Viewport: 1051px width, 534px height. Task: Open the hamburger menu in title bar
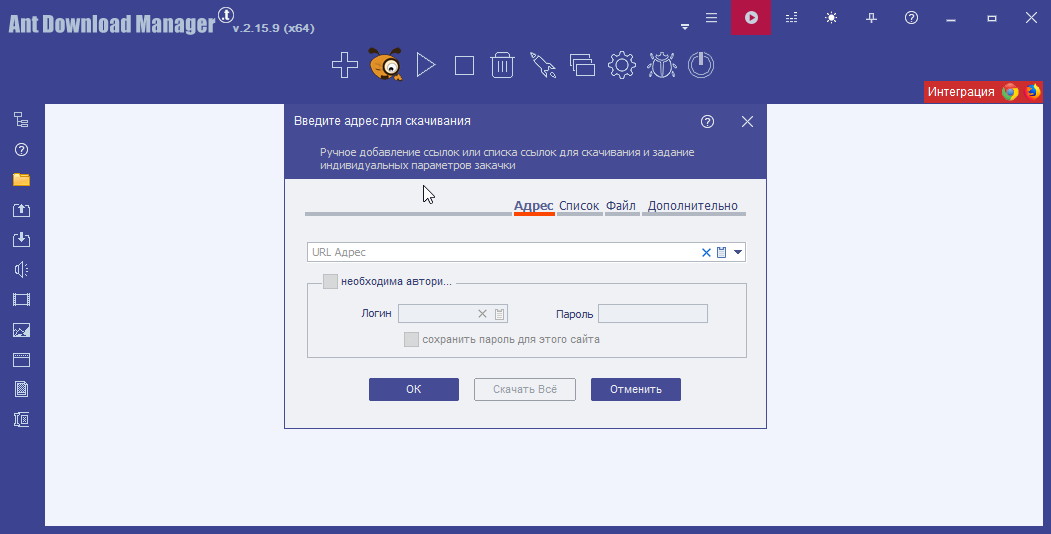pyautogui.click(x=711, y=18)
